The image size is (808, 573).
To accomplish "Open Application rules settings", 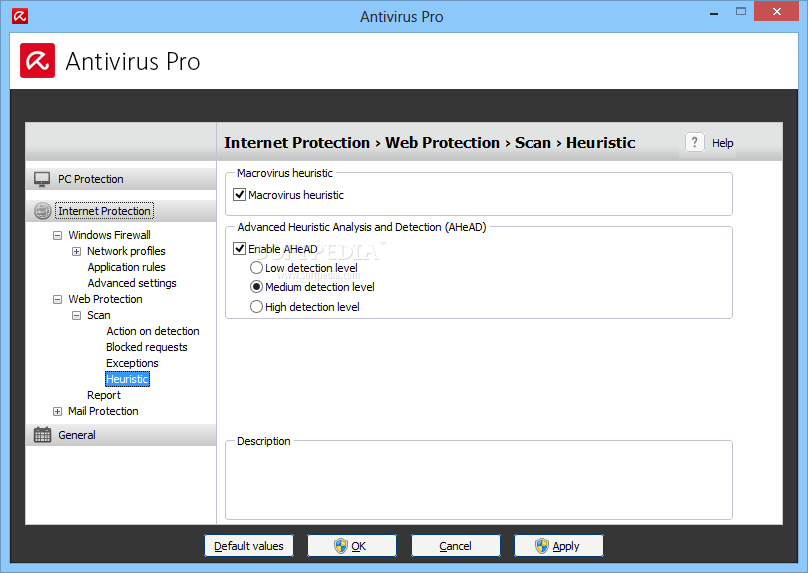I will tap(126, 267).
